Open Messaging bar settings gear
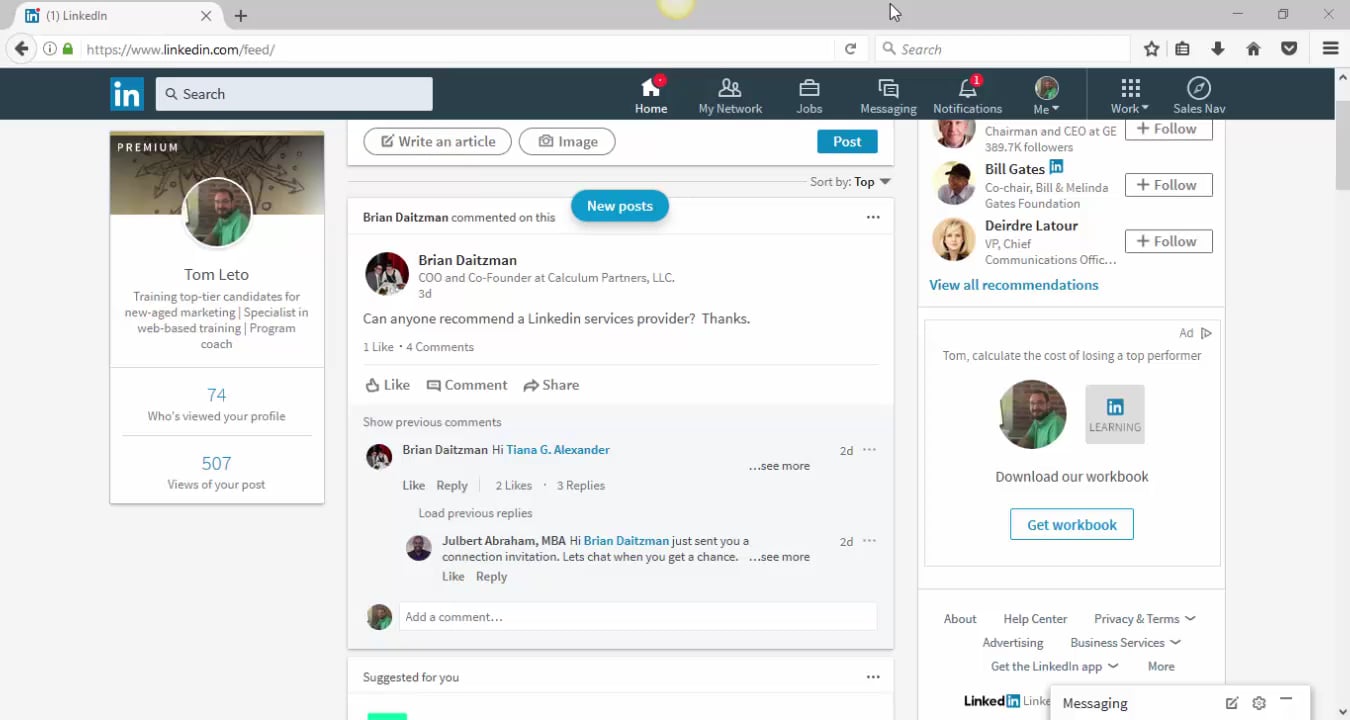 tap(1259, 703)
